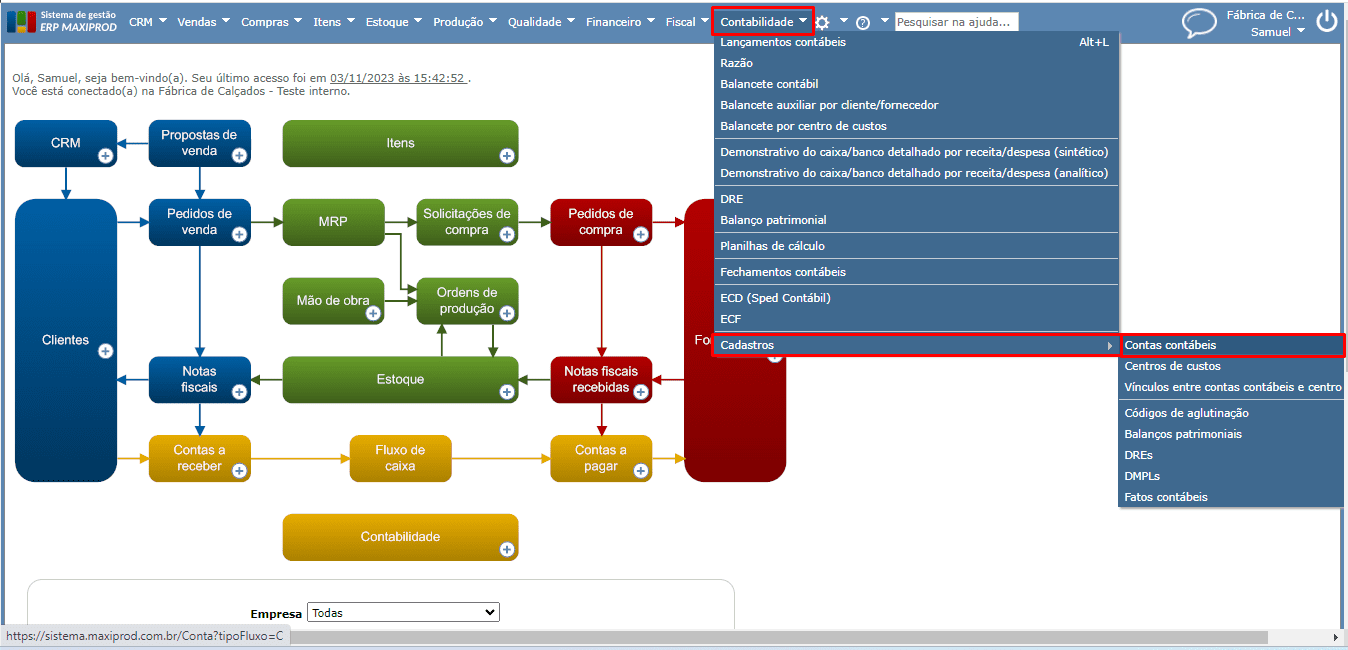Click plus icon on Itens block

point(507,155)
